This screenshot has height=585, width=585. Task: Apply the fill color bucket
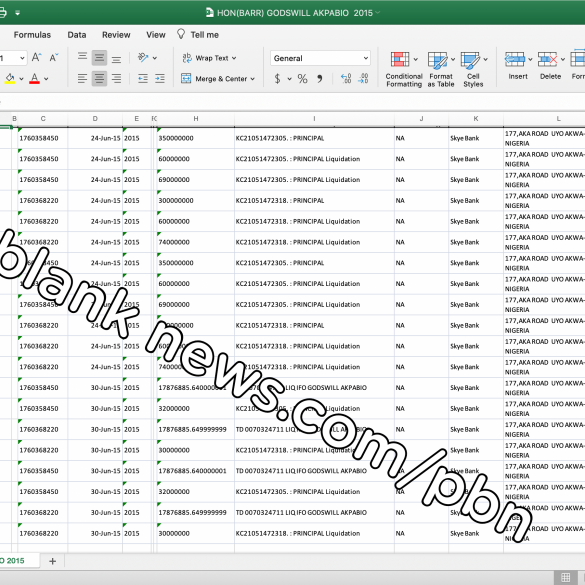click(x=10, y=79)
